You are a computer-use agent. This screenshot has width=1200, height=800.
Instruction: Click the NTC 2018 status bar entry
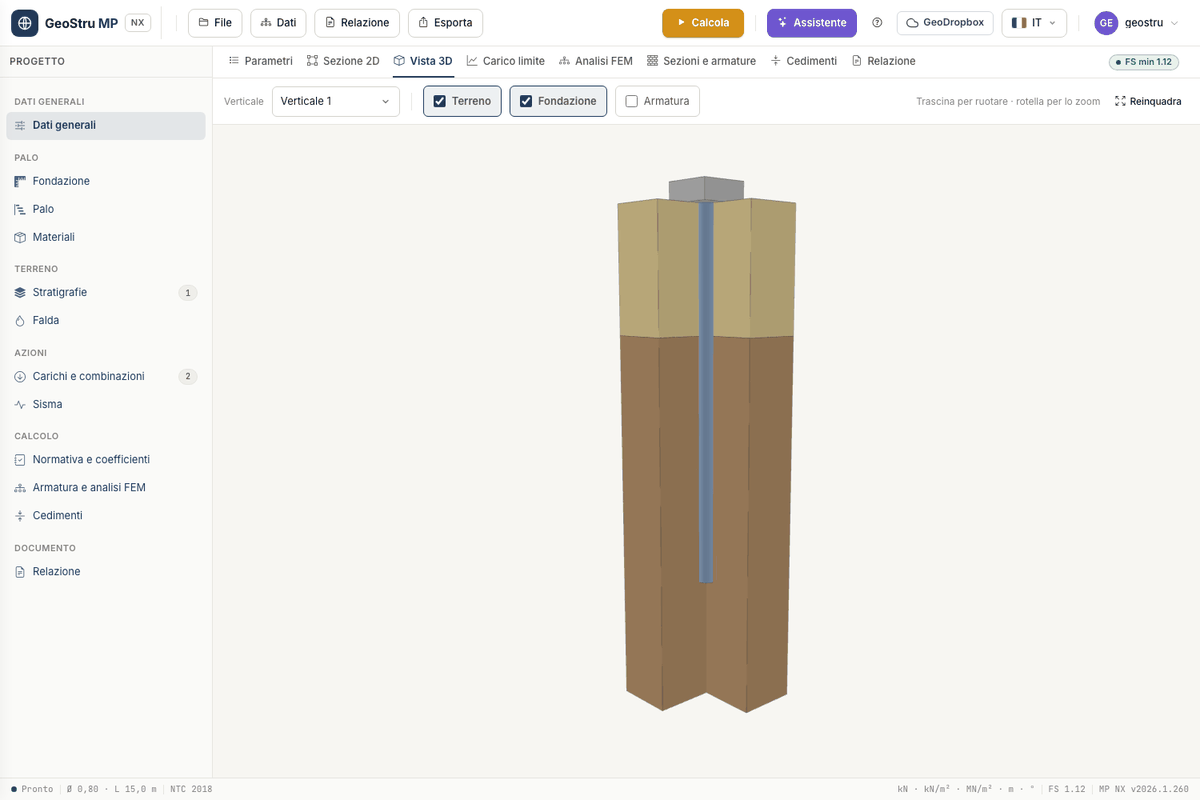(191, 789)
